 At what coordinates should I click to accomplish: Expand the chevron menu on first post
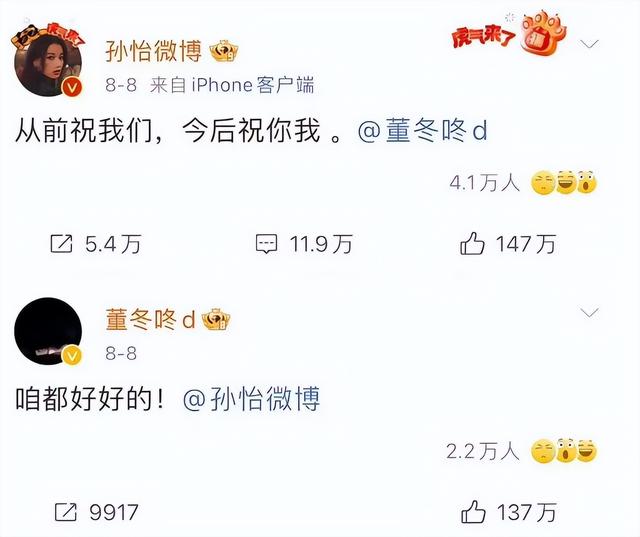[x=589, y=43]
